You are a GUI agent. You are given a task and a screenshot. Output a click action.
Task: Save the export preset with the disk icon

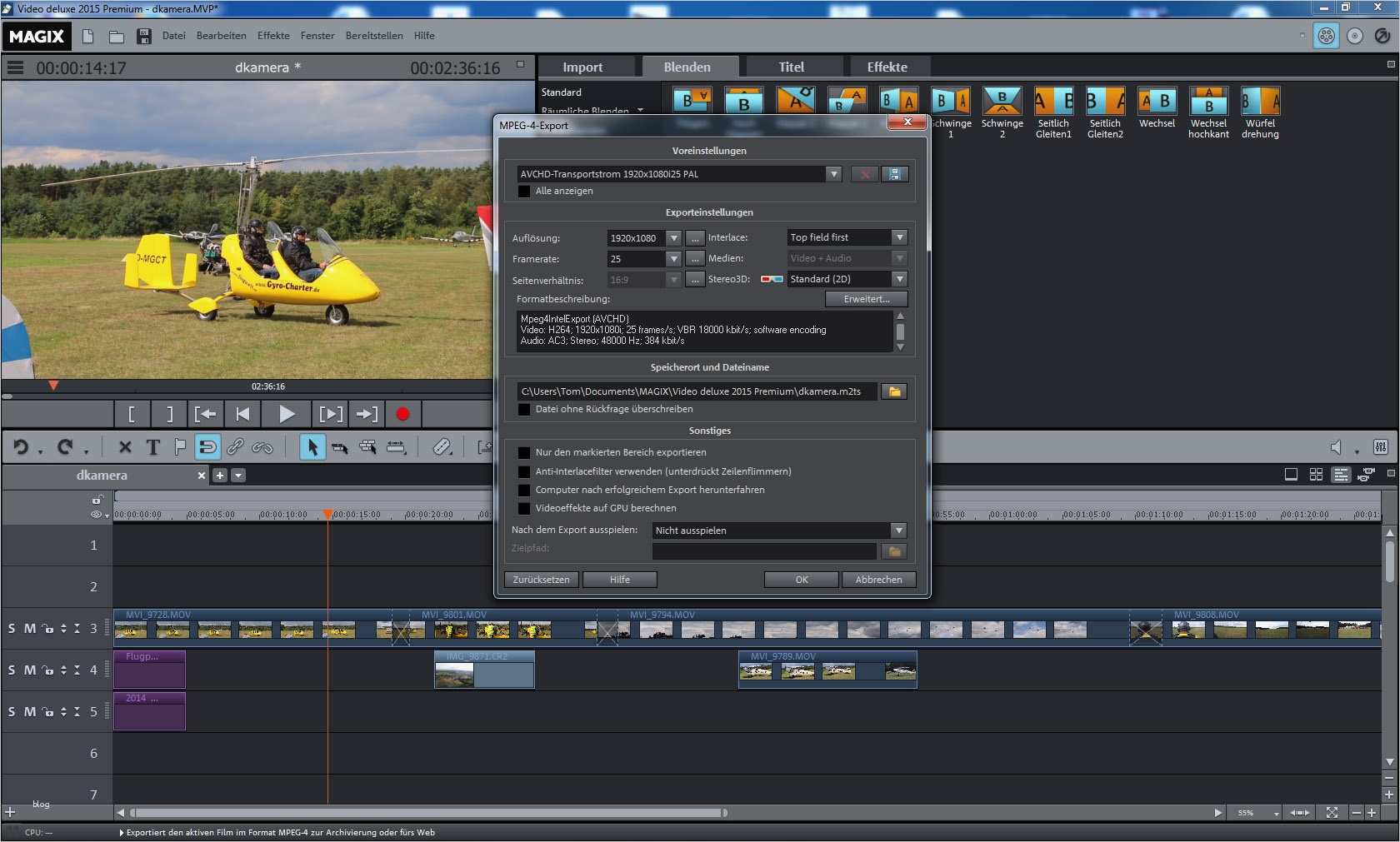[894, 174]
